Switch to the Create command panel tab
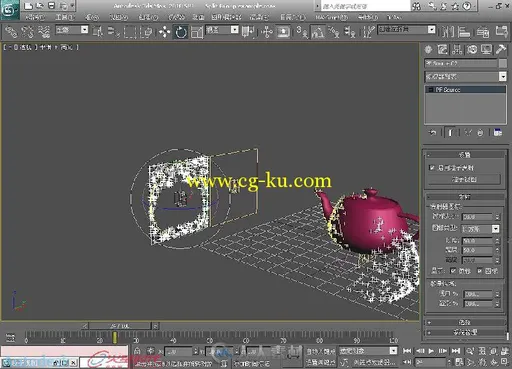Image resolution: width=512 pixels, height=369 pixels. [428, 50]
